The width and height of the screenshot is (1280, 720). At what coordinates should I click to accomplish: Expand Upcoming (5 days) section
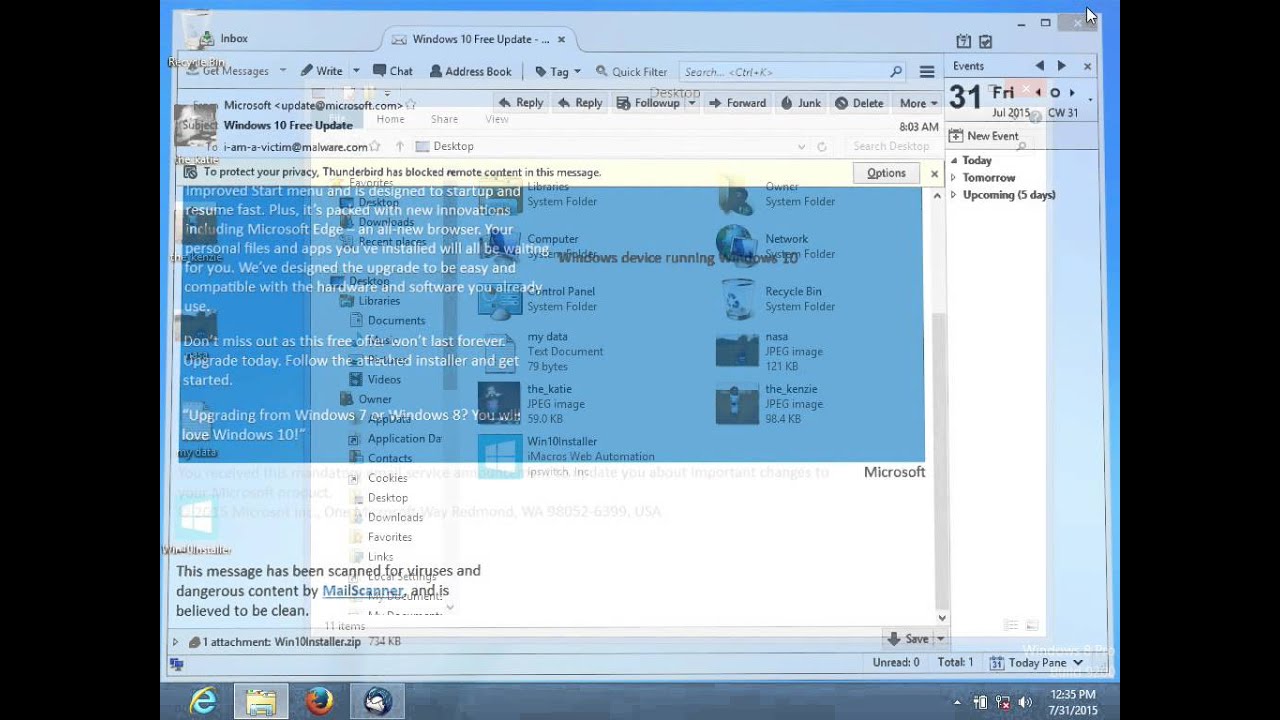pos(954,195)
